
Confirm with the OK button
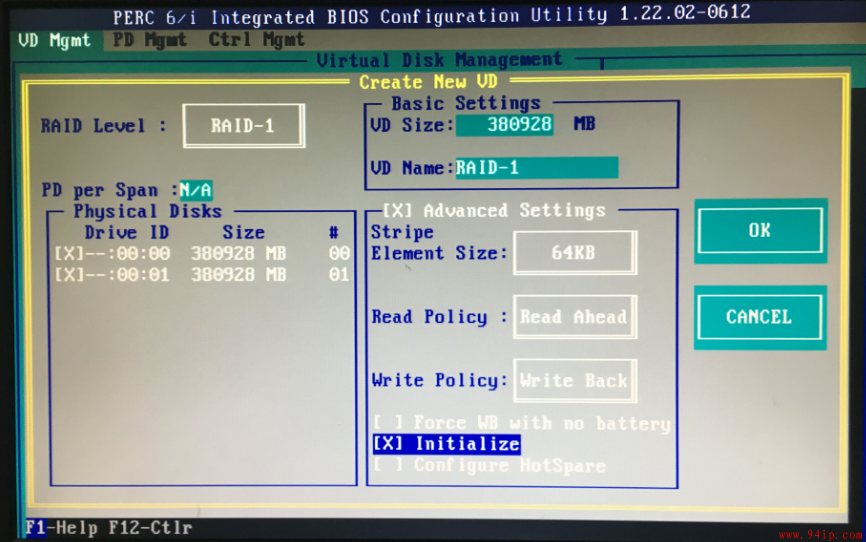coord(760,230)
